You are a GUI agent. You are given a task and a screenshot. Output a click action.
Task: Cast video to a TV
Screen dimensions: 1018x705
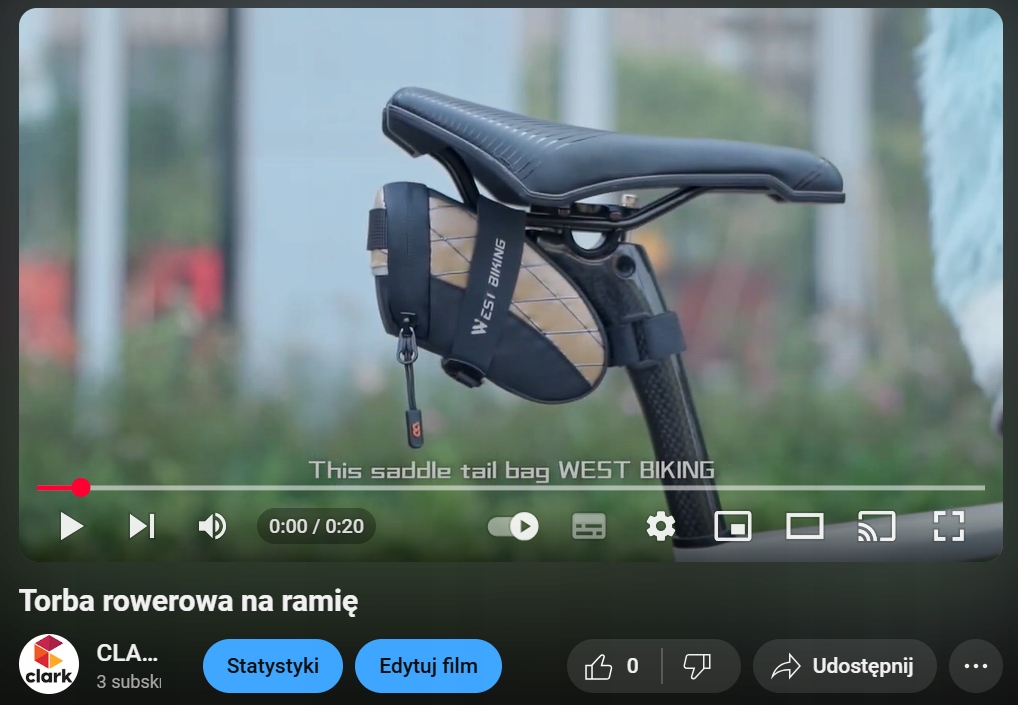876,526
